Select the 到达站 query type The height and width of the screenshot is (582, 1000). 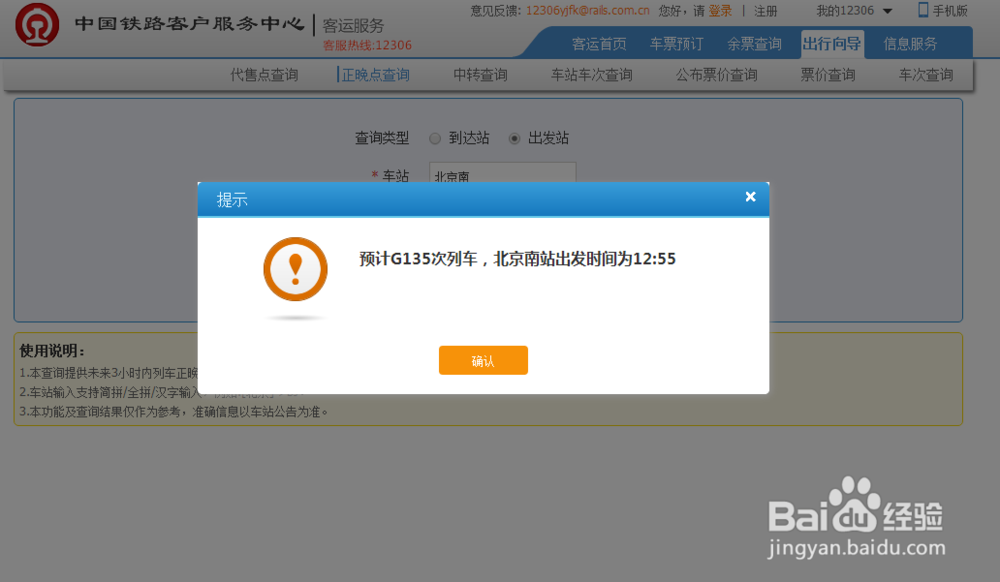coord(435,138)
